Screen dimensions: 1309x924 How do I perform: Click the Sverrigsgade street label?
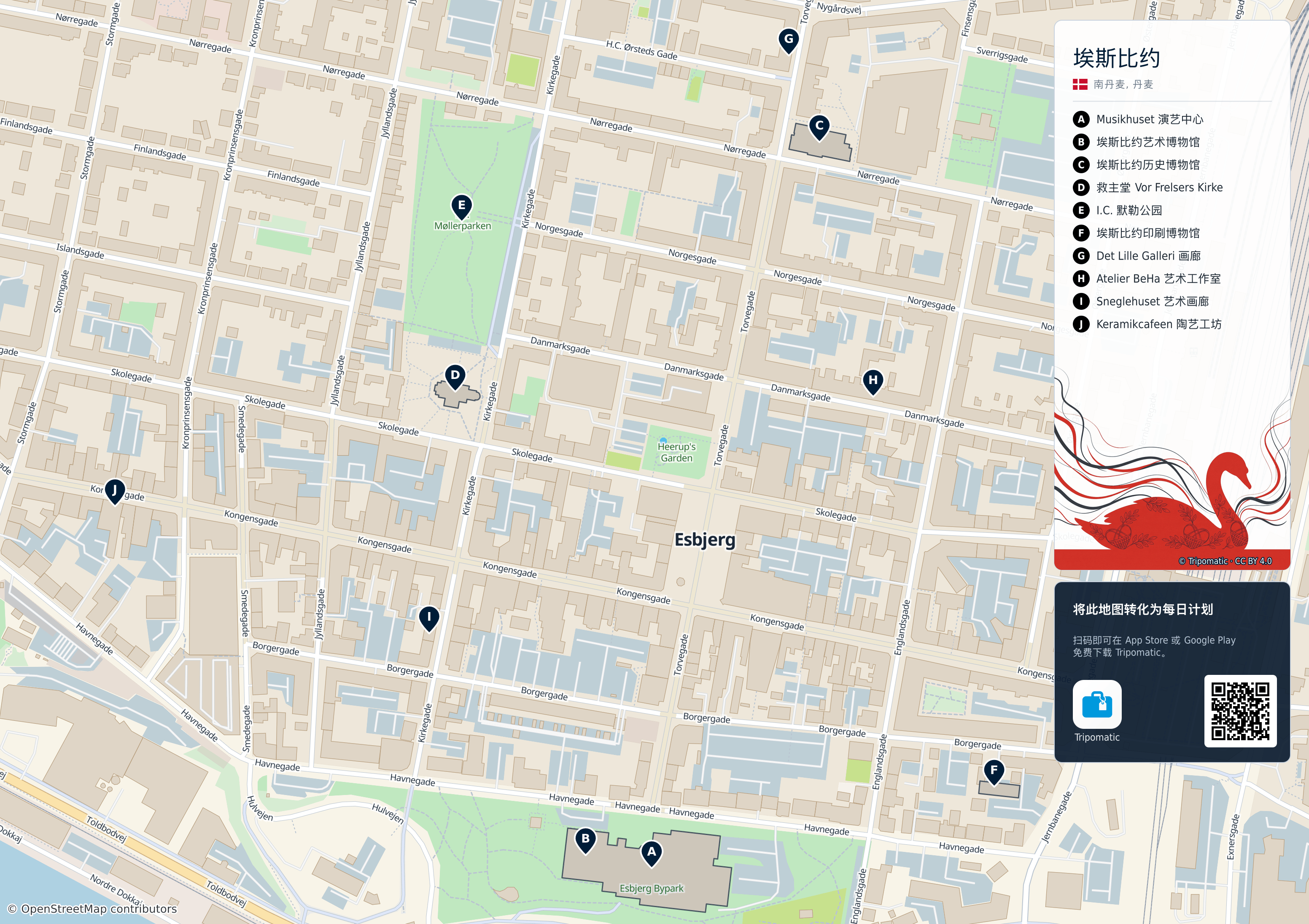1002,55
